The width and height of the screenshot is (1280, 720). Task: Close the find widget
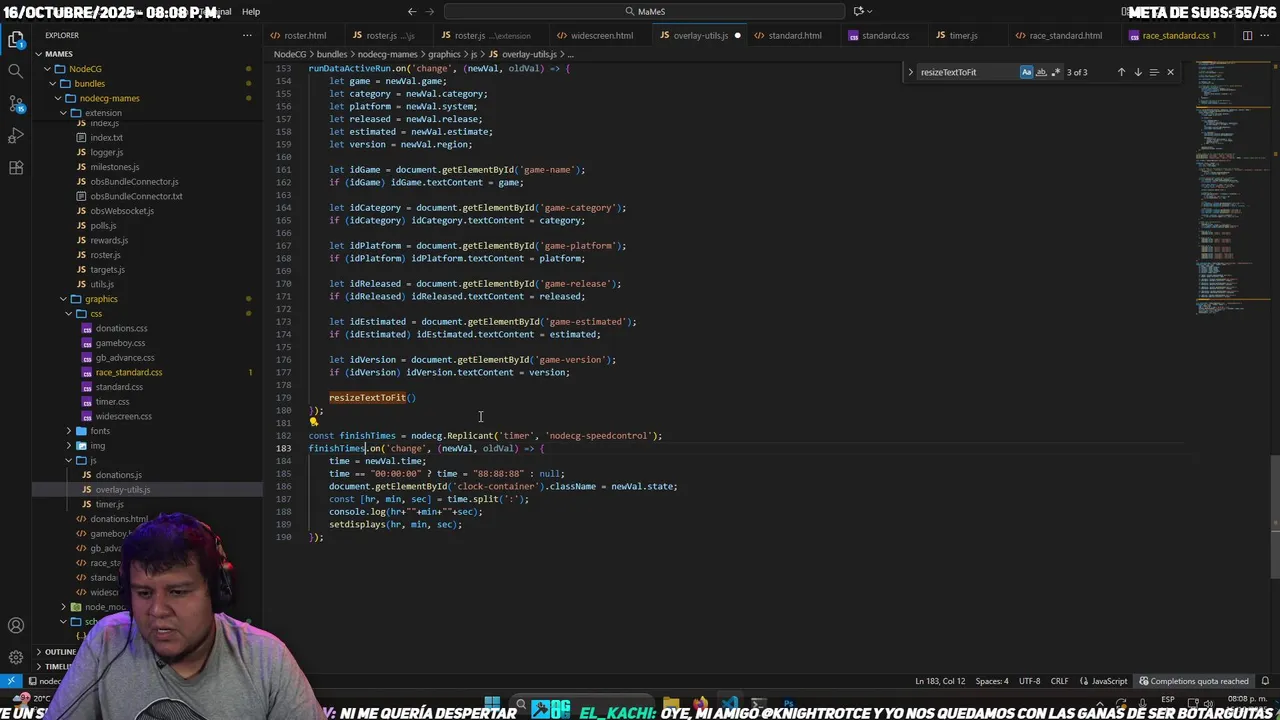(1170, 72)
